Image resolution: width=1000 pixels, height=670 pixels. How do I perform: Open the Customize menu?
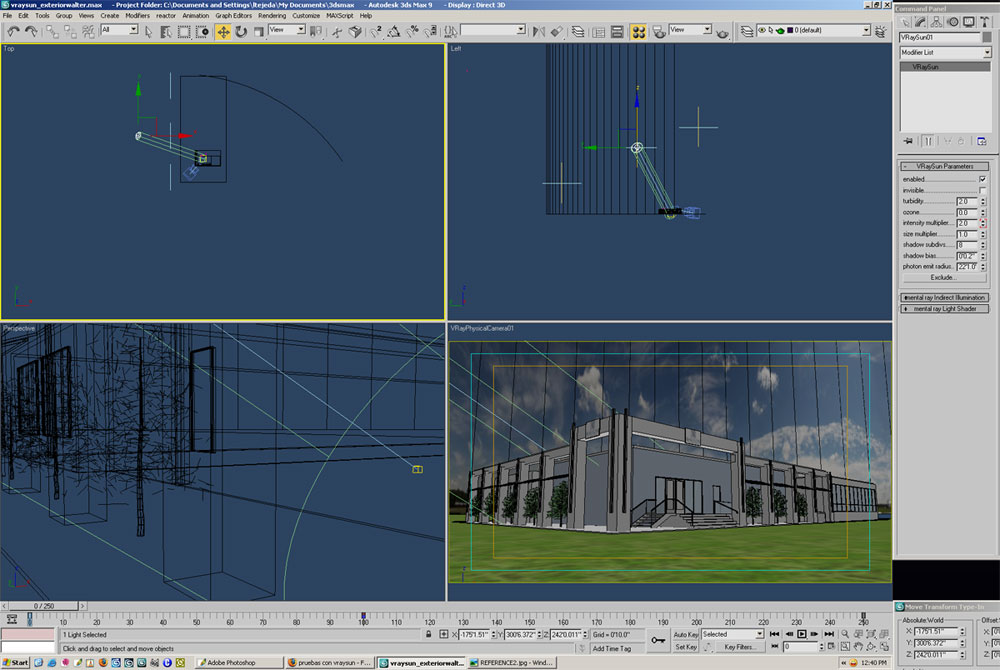point(306,15)
